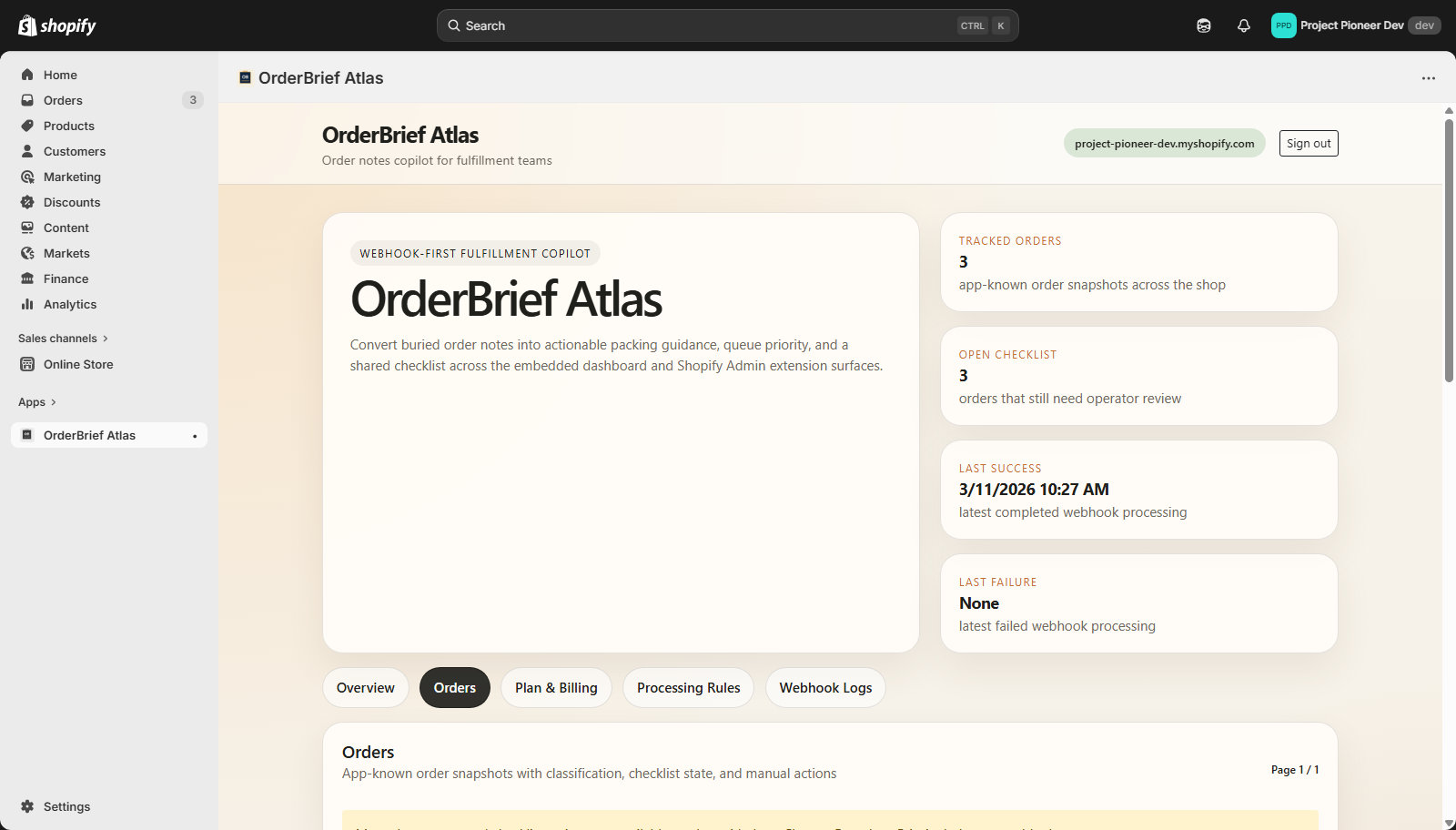Click 'Order notes copilot for fulfillment teams'

437,160
